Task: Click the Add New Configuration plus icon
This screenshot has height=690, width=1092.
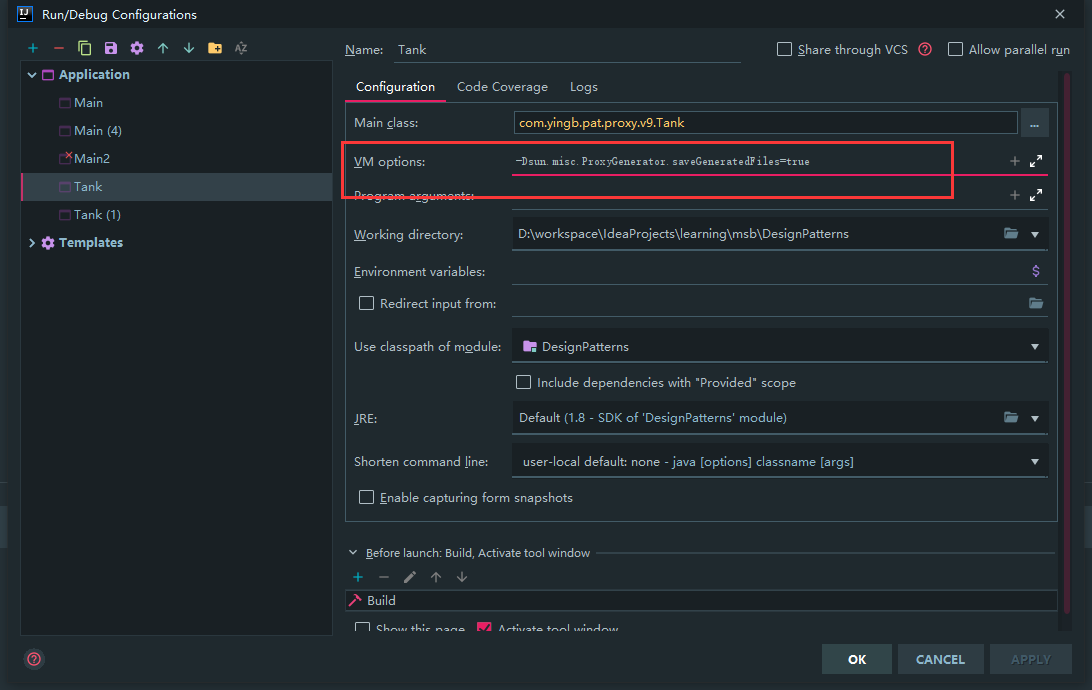Action: pyautogui.click(x=33, y=48)
